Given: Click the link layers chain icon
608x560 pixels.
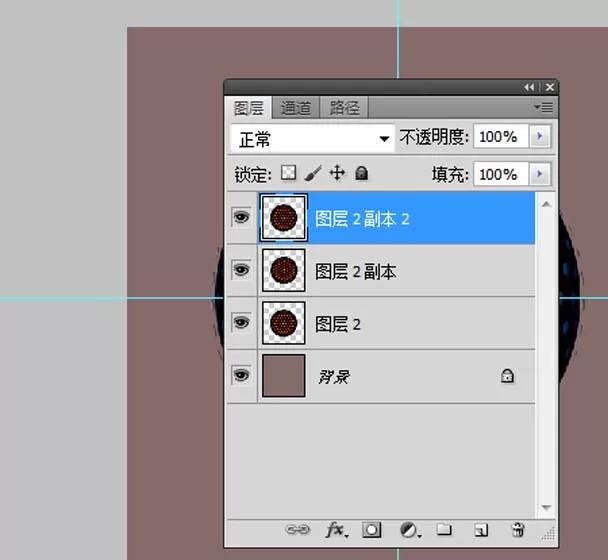Looking at the screenshot, I should coord(297,529).
